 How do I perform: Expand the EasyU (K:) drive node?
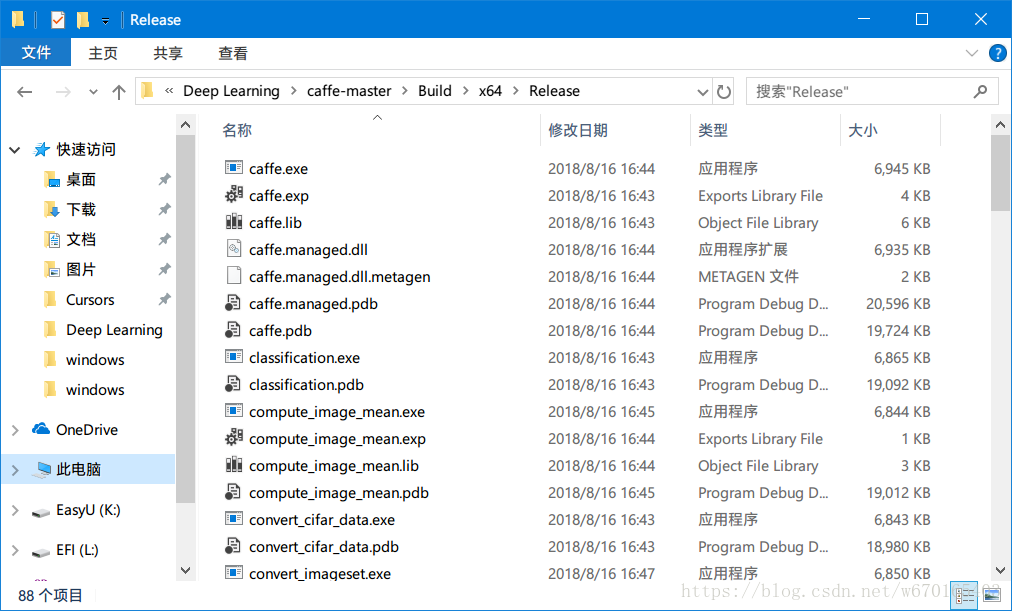pyautogui.click(x=15, y=510)
